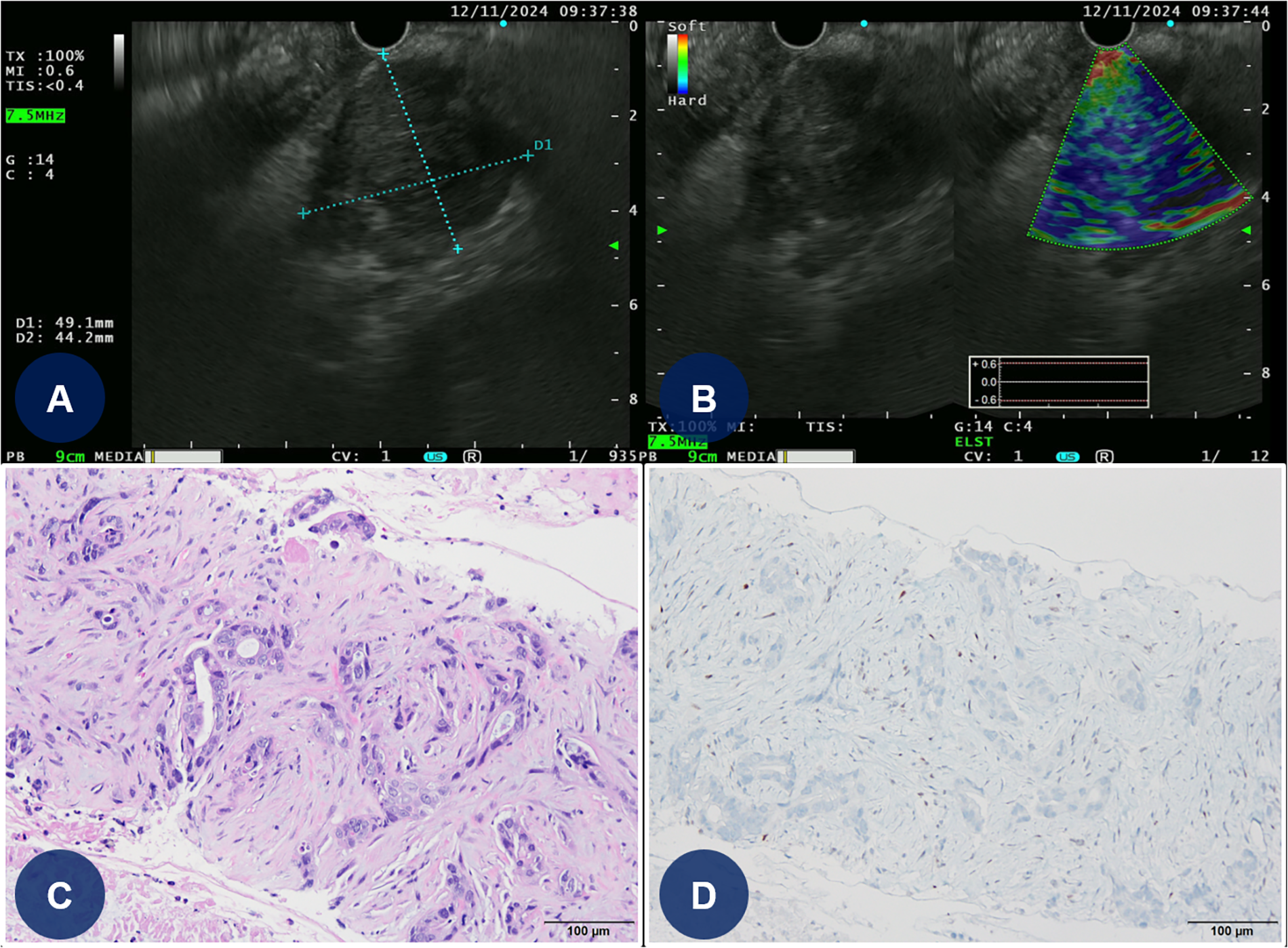Click the D2: 44.2mm measurement readout
Screen dimensions: 1288x948
pyautogui.click(x=64, y=338)
